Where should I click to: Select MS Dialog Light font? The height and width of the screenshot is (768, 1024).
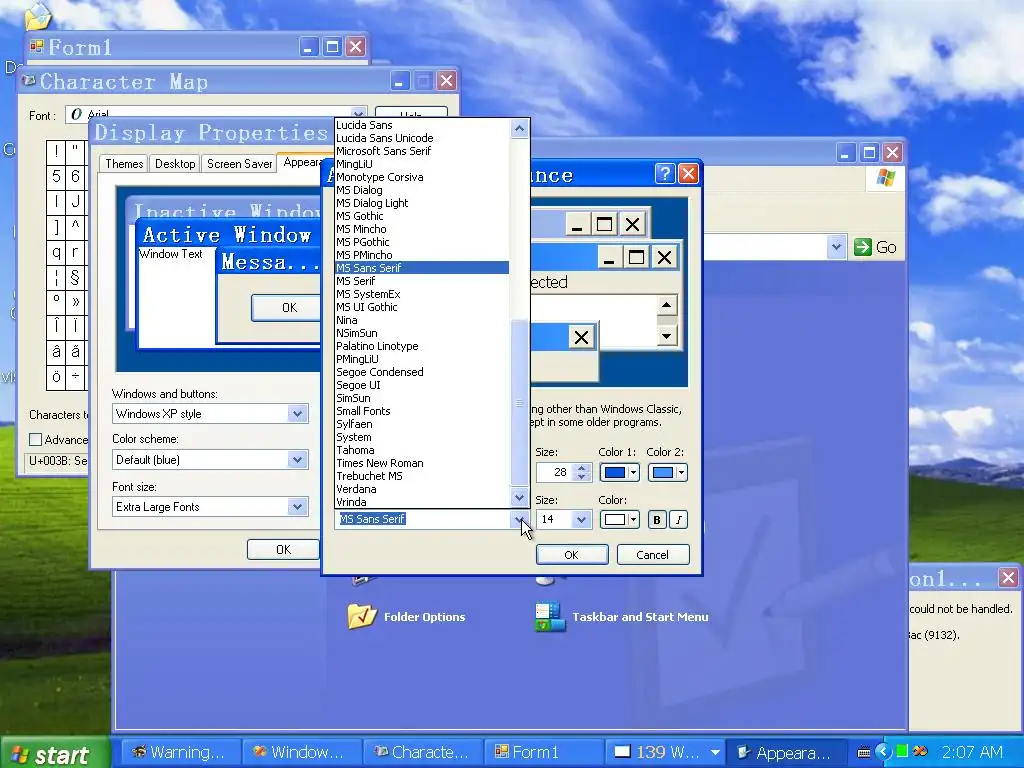click(422, 203)
